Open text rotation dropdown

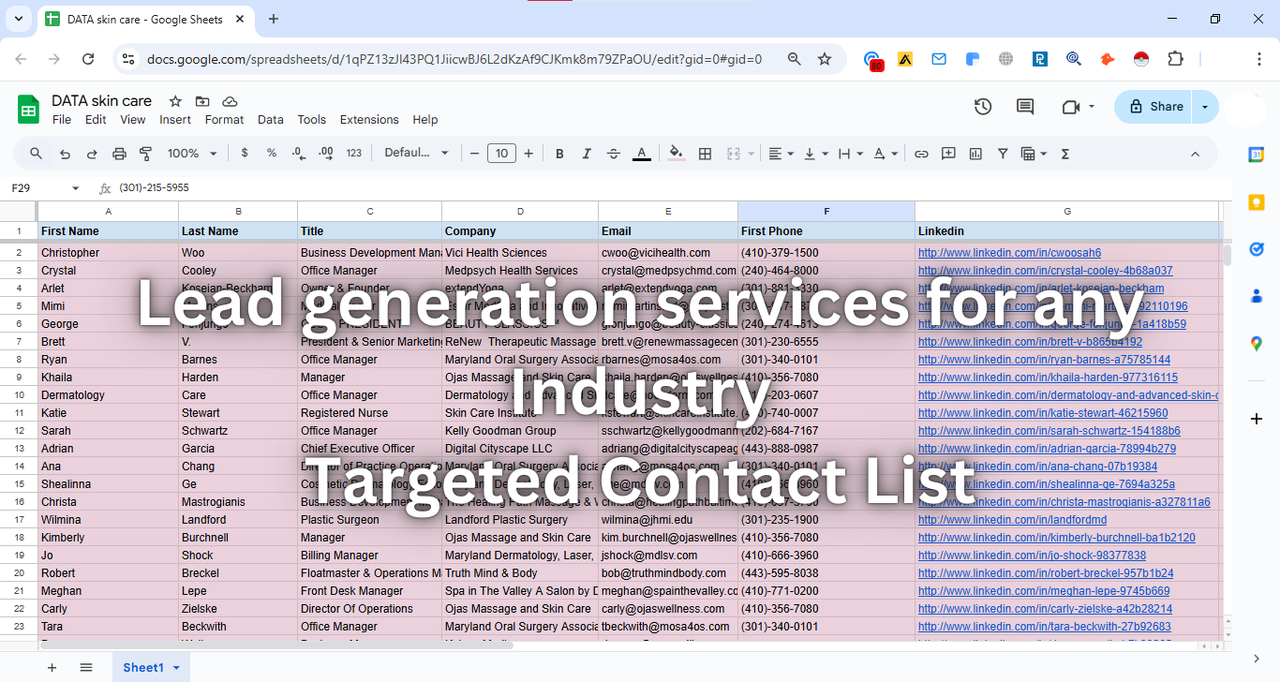click(x=886, y=154)
